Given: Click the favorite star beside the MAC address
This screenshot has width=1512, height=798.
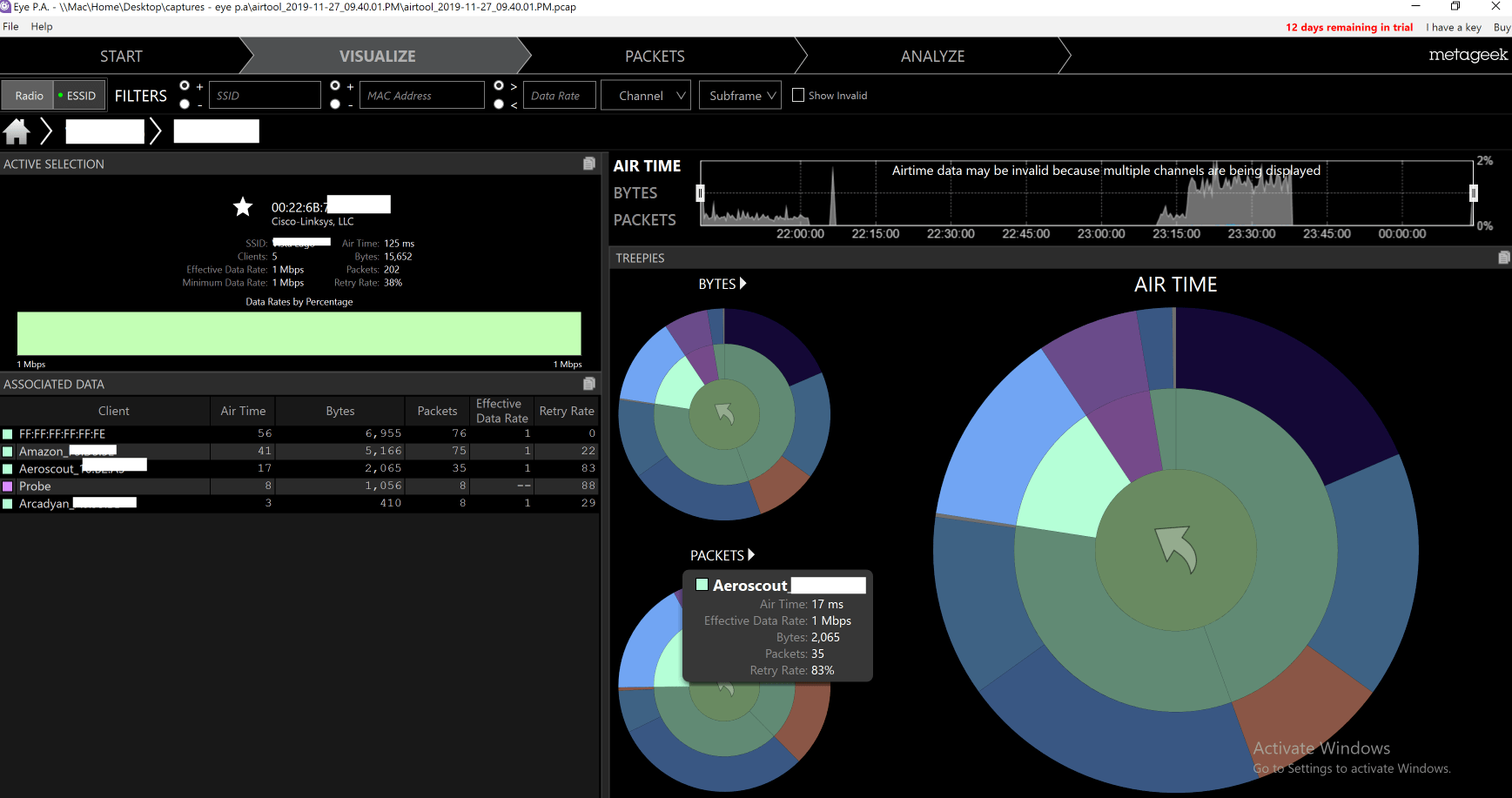Looking at the screenshot, I should point(243,206).
